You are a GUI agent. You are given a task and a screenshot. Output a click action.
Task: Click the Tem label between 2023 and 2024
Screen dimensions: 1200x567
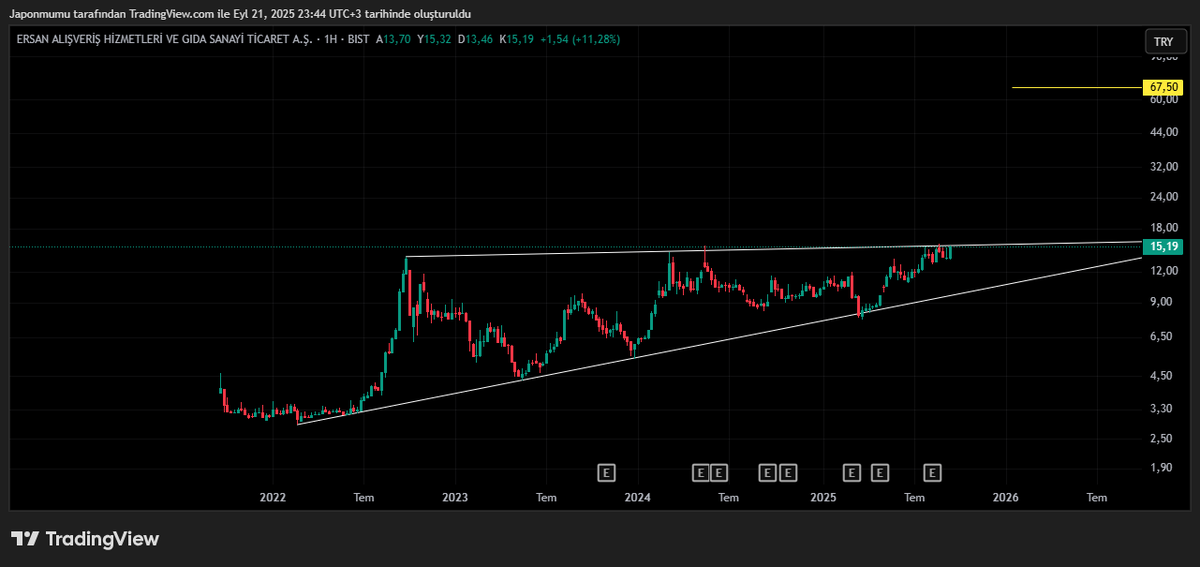(546, 497)
